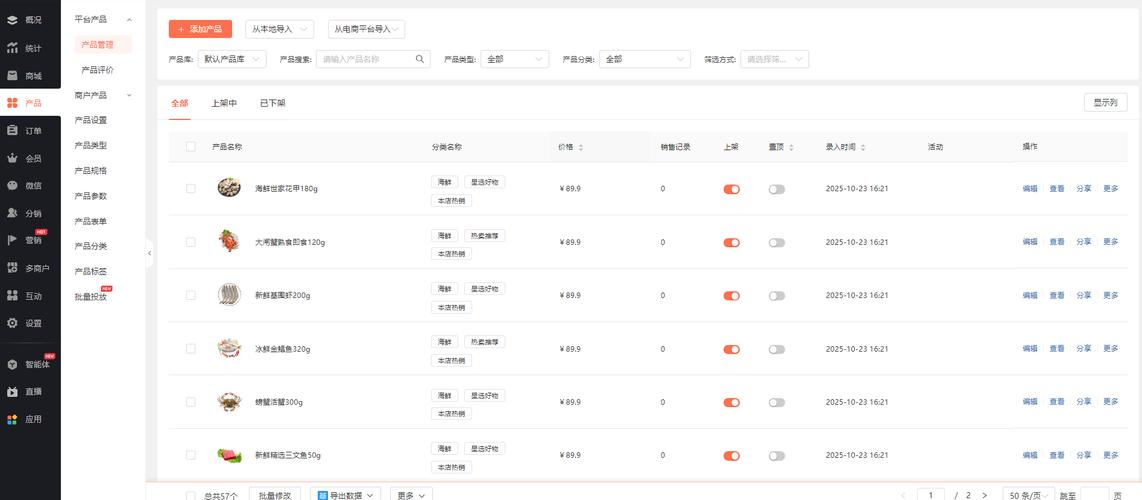Sort by 录入时间 entry time arrows

863,147
